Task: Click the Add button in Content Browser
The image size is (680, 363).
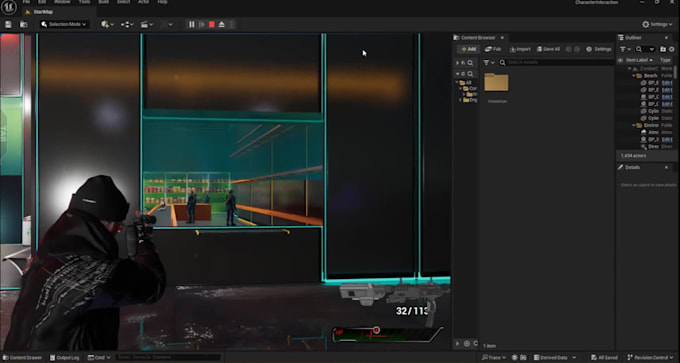Action: click(x=468, y=49)
